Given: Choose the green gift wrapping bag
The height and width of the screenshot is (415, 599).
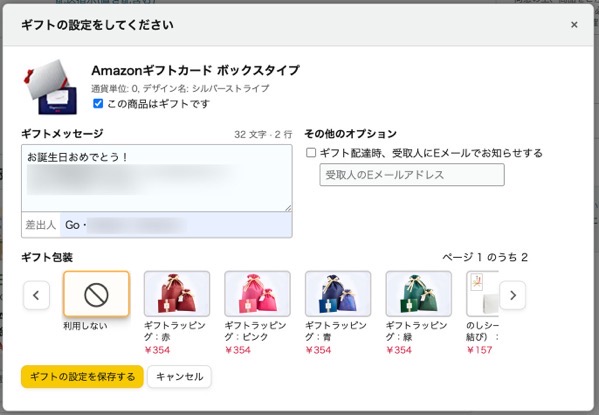Looking at the screenshot, I should pyautogui.click(x=419, y=294).
